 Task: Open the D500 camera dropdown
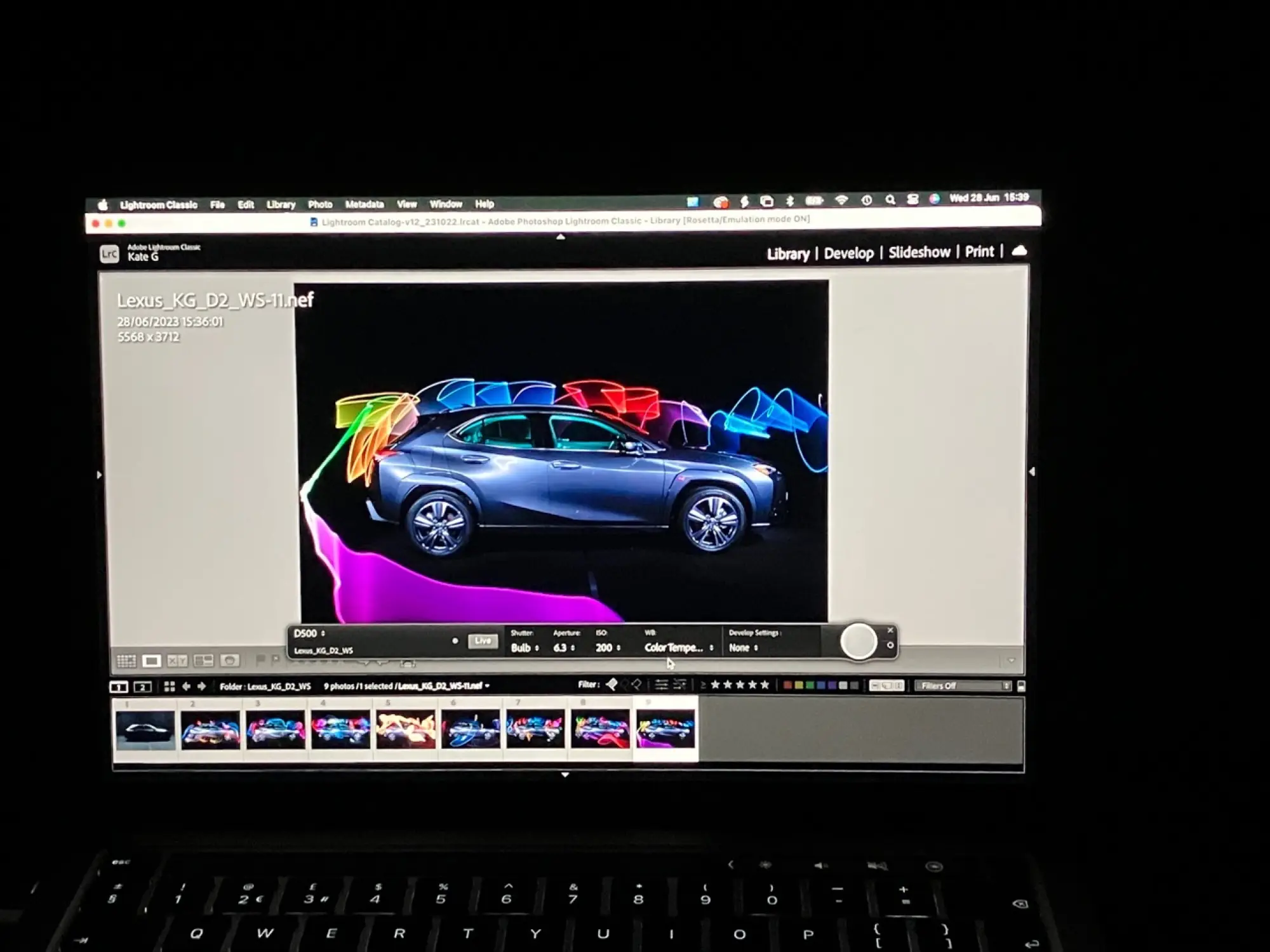(x=310, y=633)
